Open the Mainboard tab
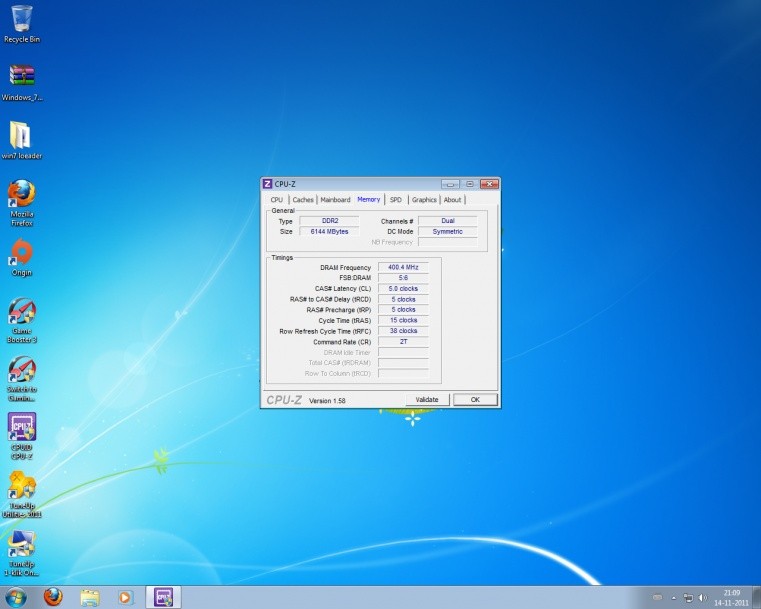761x609 pixels. click(335, 200)
